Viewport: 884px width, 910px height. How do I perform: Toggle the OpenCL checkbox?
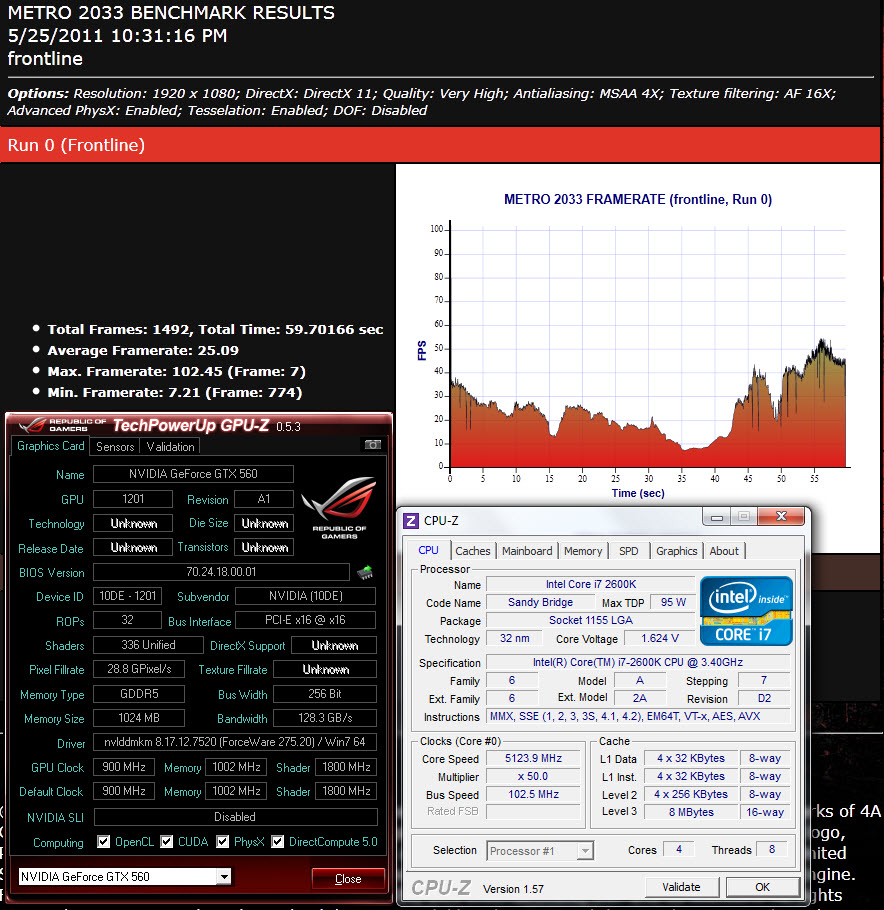point(103,842)
